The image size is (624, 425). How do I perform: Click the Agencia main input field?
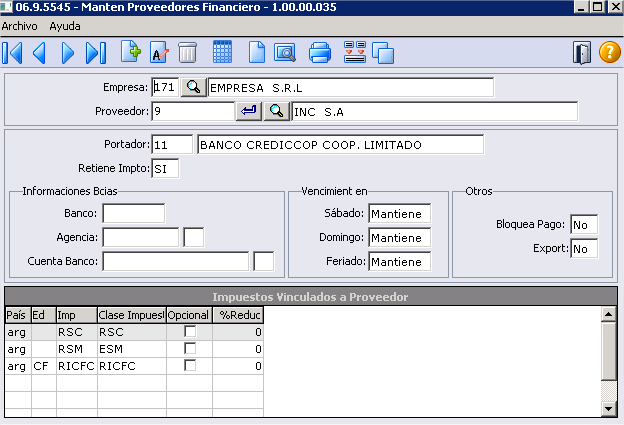tap(141, 237)
